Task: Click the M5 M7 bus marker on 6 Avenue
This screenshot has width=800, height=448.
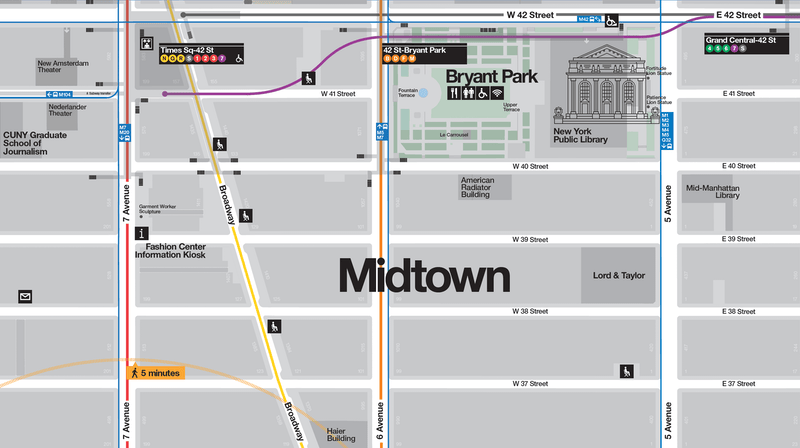Action: click(x=381, y=131)
